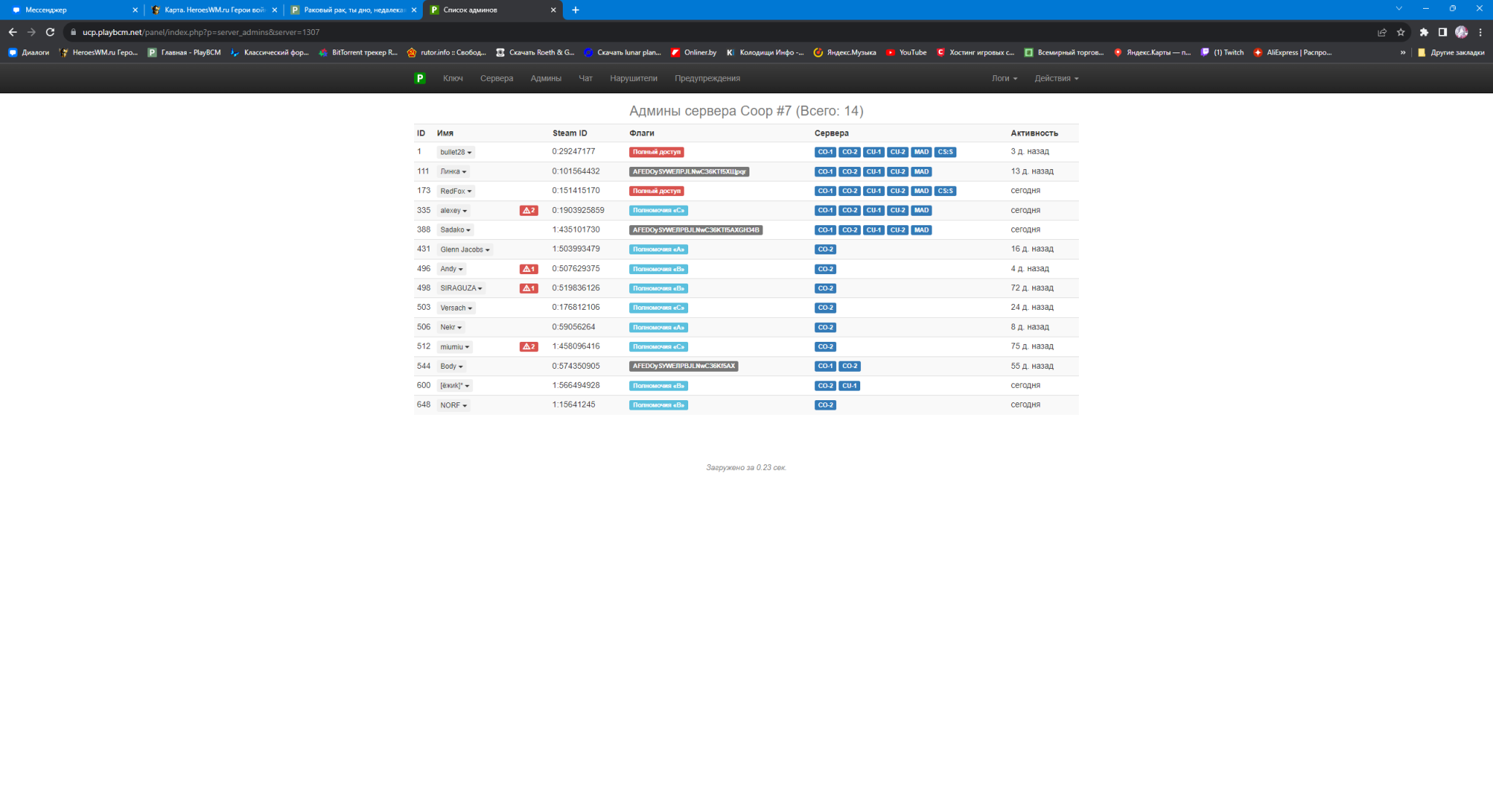
Task: Open the Chrome three-dot menu
Action: [1481, 32]
